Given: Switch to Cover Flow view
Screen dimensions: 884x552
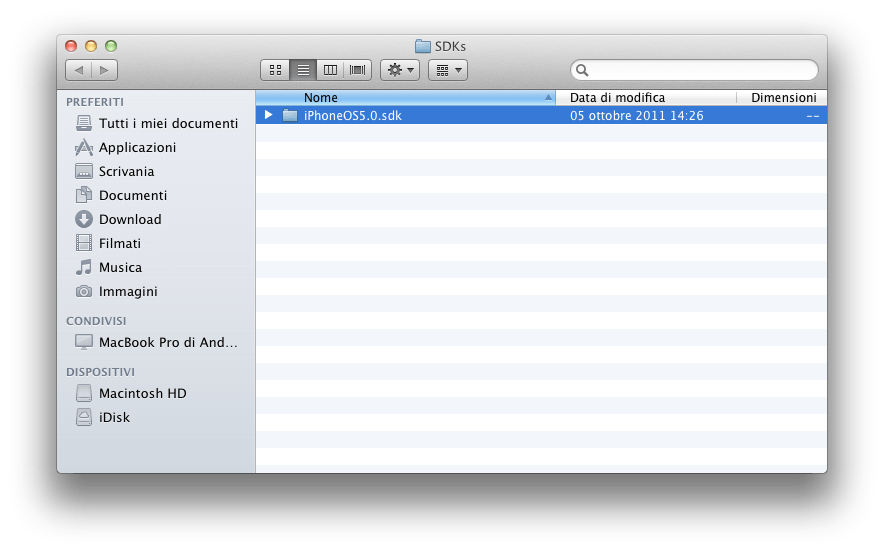Looking at the screenshot, I should pyautogui.click(x=357, y=70).
